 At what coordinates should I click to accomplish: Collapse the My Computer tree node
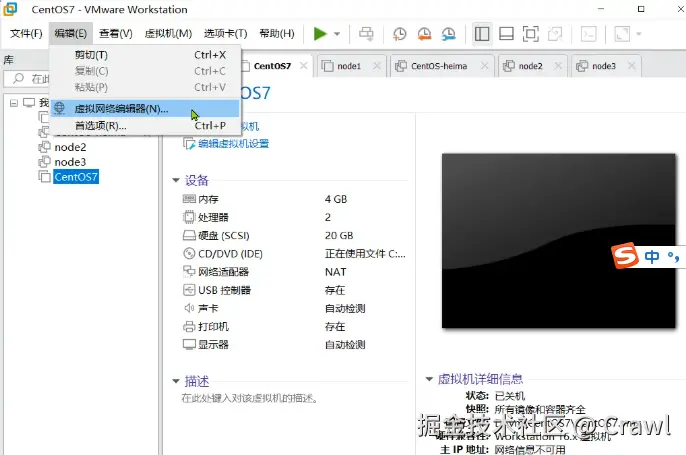(x=14, y=103)
